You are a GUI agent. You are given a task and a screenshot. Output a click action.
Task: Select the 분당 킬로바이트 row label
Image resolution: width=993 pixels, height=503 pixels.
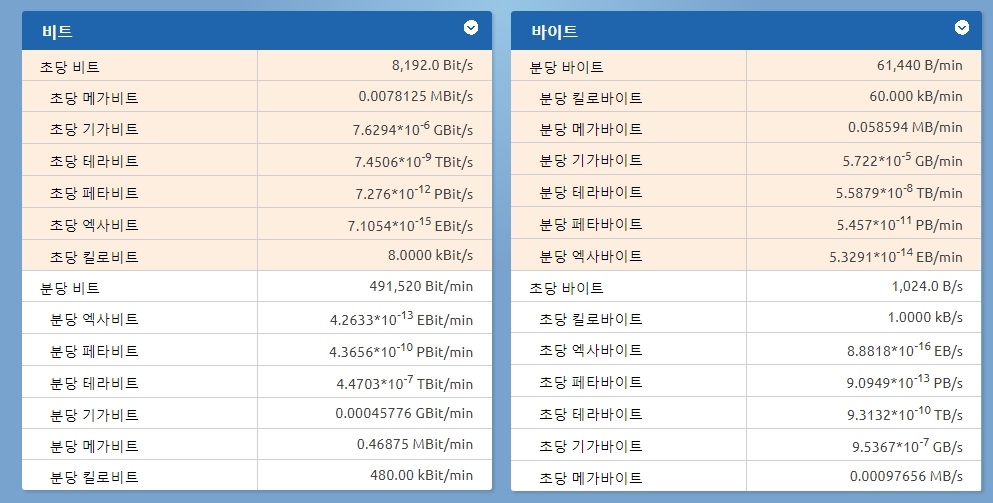click(x=591, y=98)
